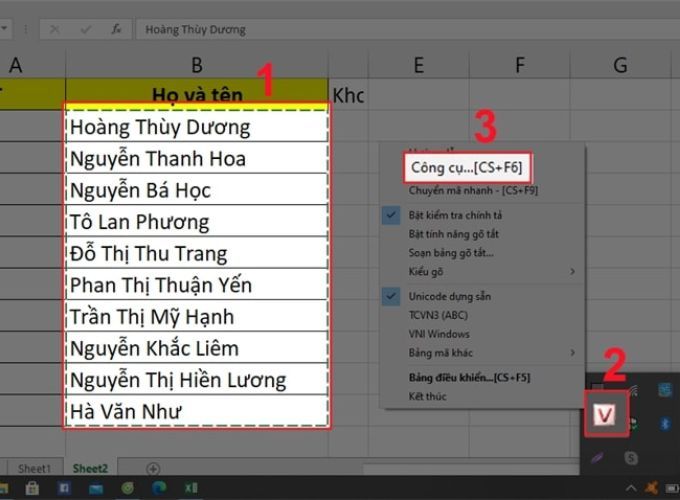Show hidden icons tray chevron
The height and width of the screenshot is (500, 680).
tap(631, 489)
